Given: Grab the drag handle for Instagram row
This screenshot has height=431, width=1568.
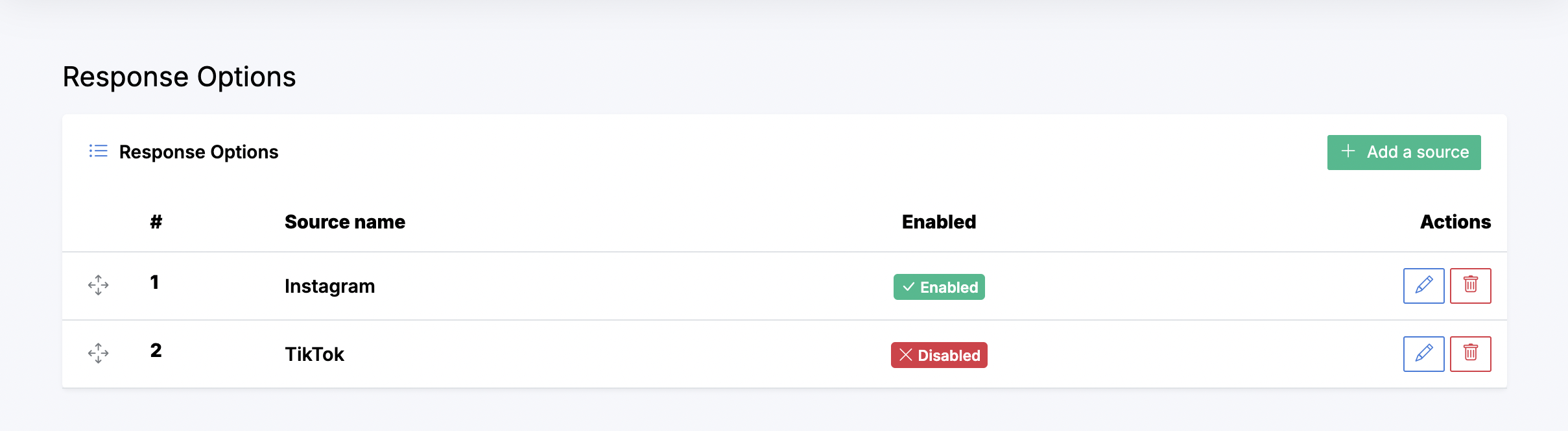Looking at the screenshot, I should pyautogui.click(x=99, y=285).
